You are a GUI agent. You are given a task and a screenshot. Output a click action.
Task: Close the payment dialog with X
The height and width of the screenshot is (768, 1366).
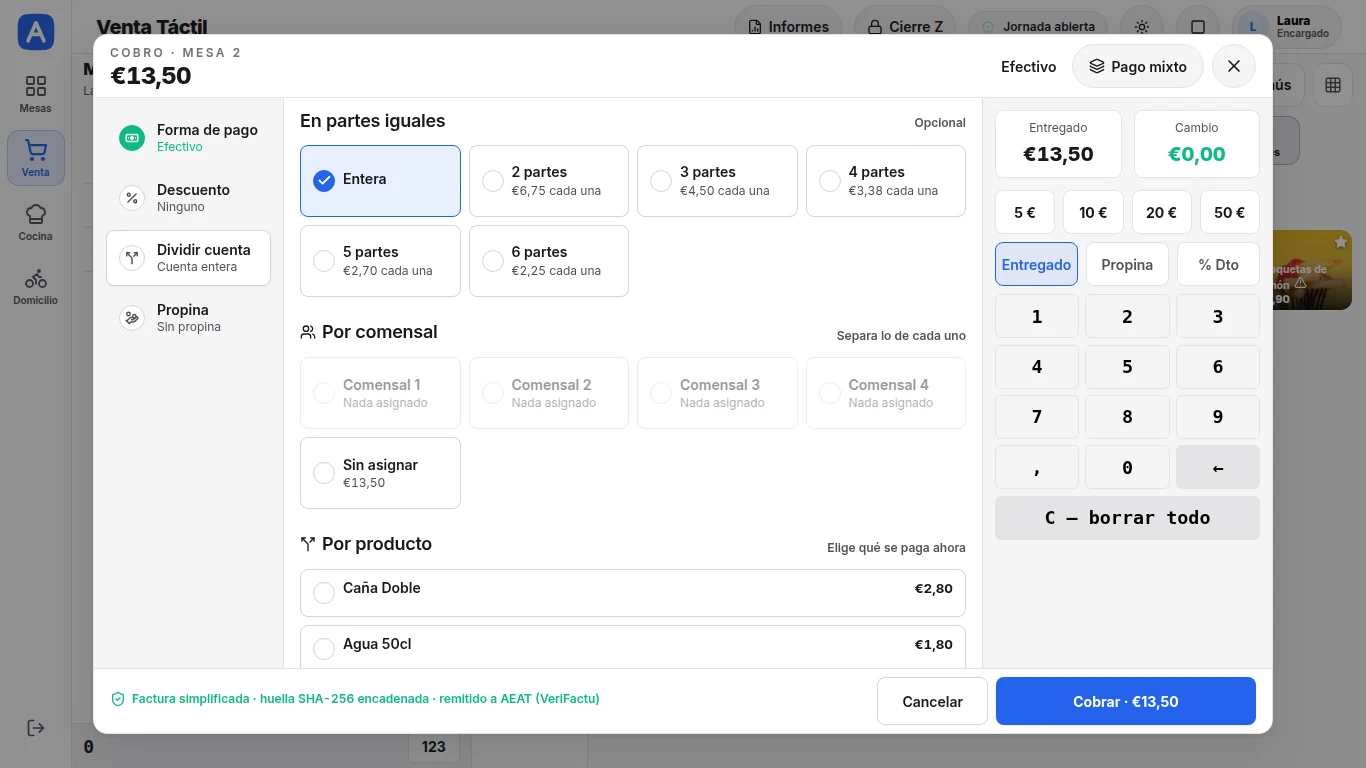click(1234, 66)
